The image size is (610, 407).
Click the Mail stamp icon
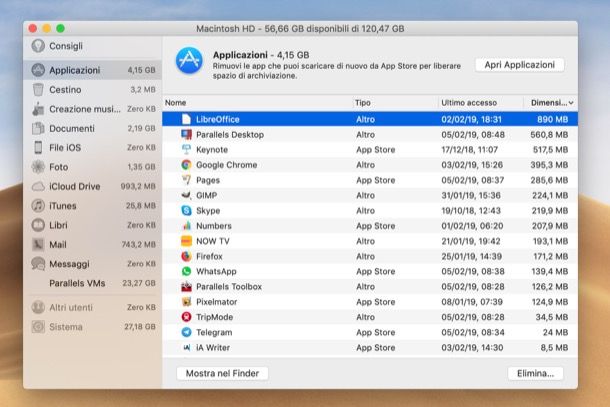pos(38,244)
